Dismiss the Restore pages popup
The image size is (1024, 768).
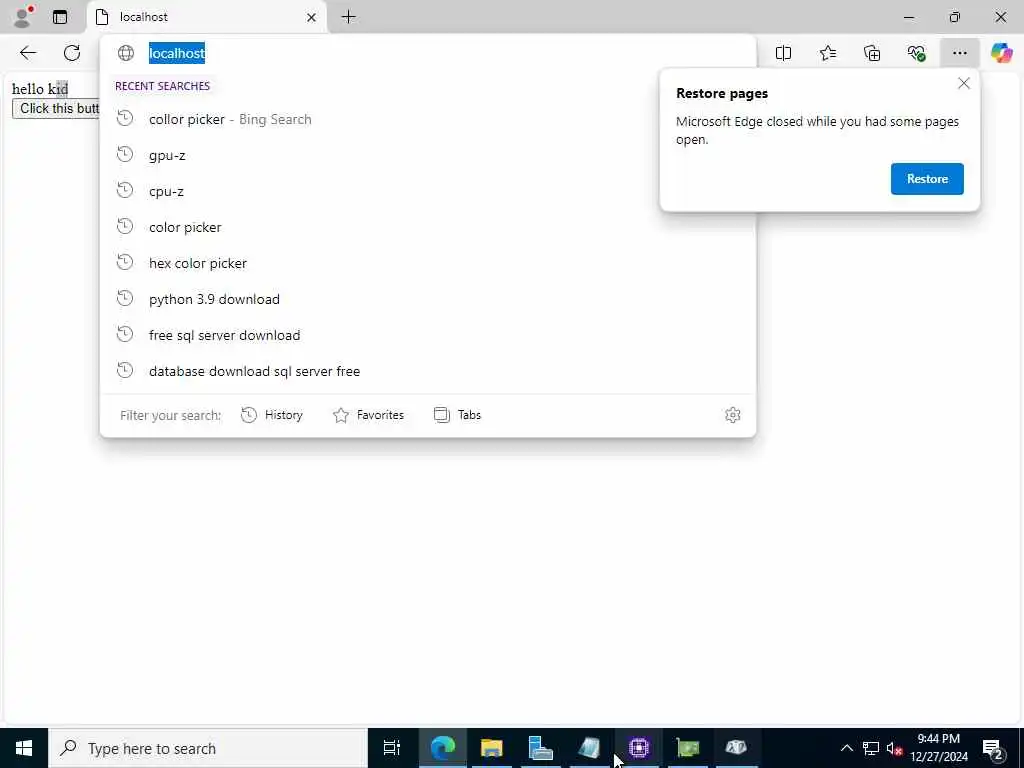[963, 84]
